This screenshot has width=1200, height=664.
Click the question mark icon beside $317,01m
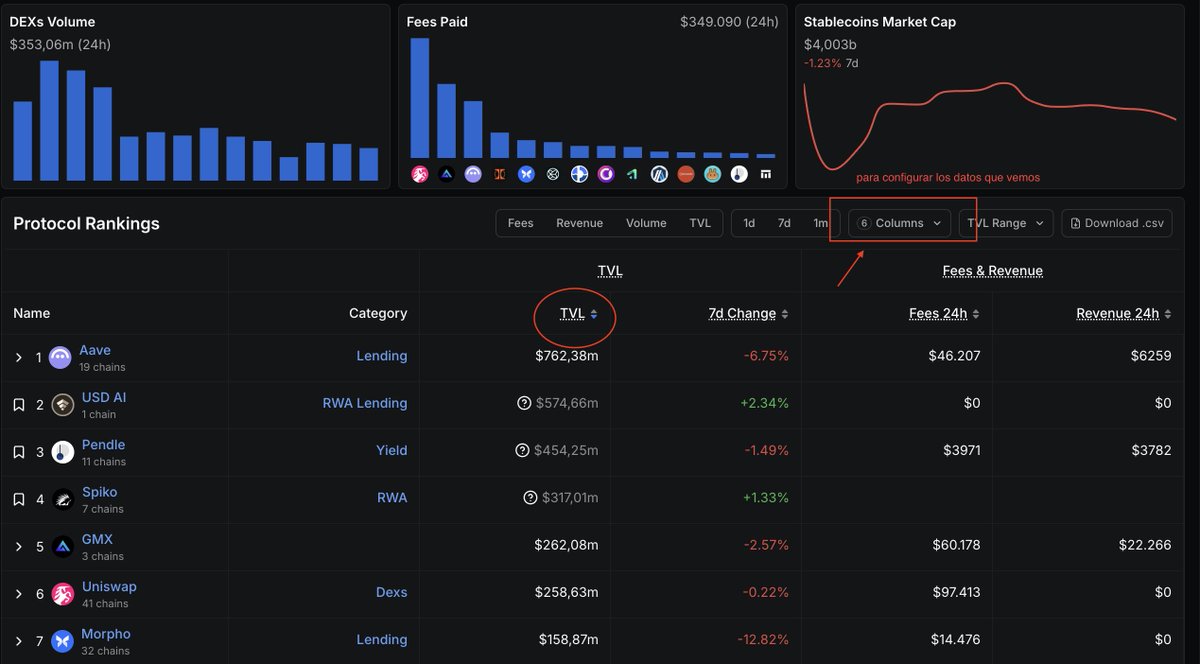pos(531,498)
